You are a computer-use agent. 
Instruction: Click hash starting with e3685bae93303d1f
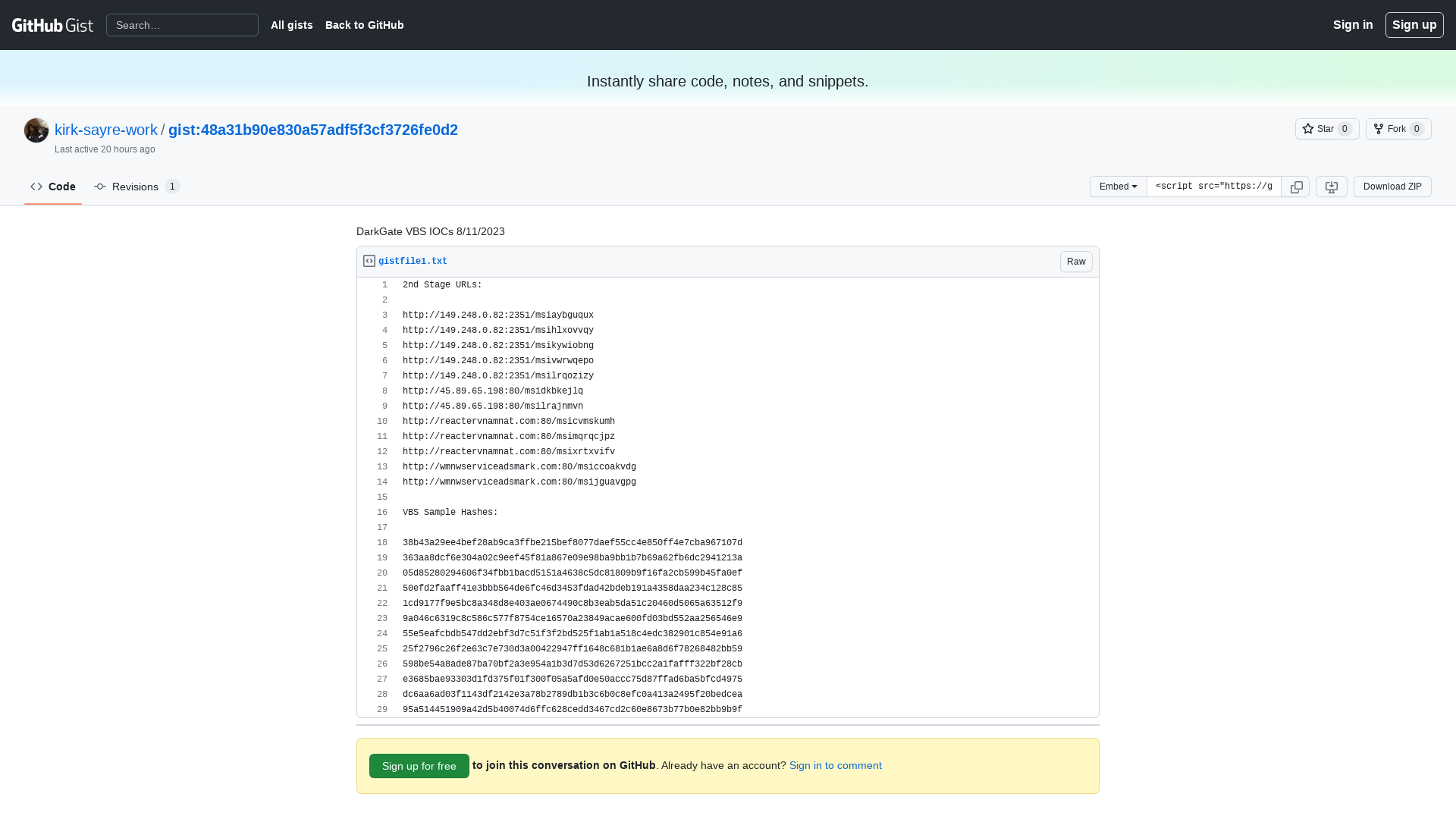[x=573, y=679]
